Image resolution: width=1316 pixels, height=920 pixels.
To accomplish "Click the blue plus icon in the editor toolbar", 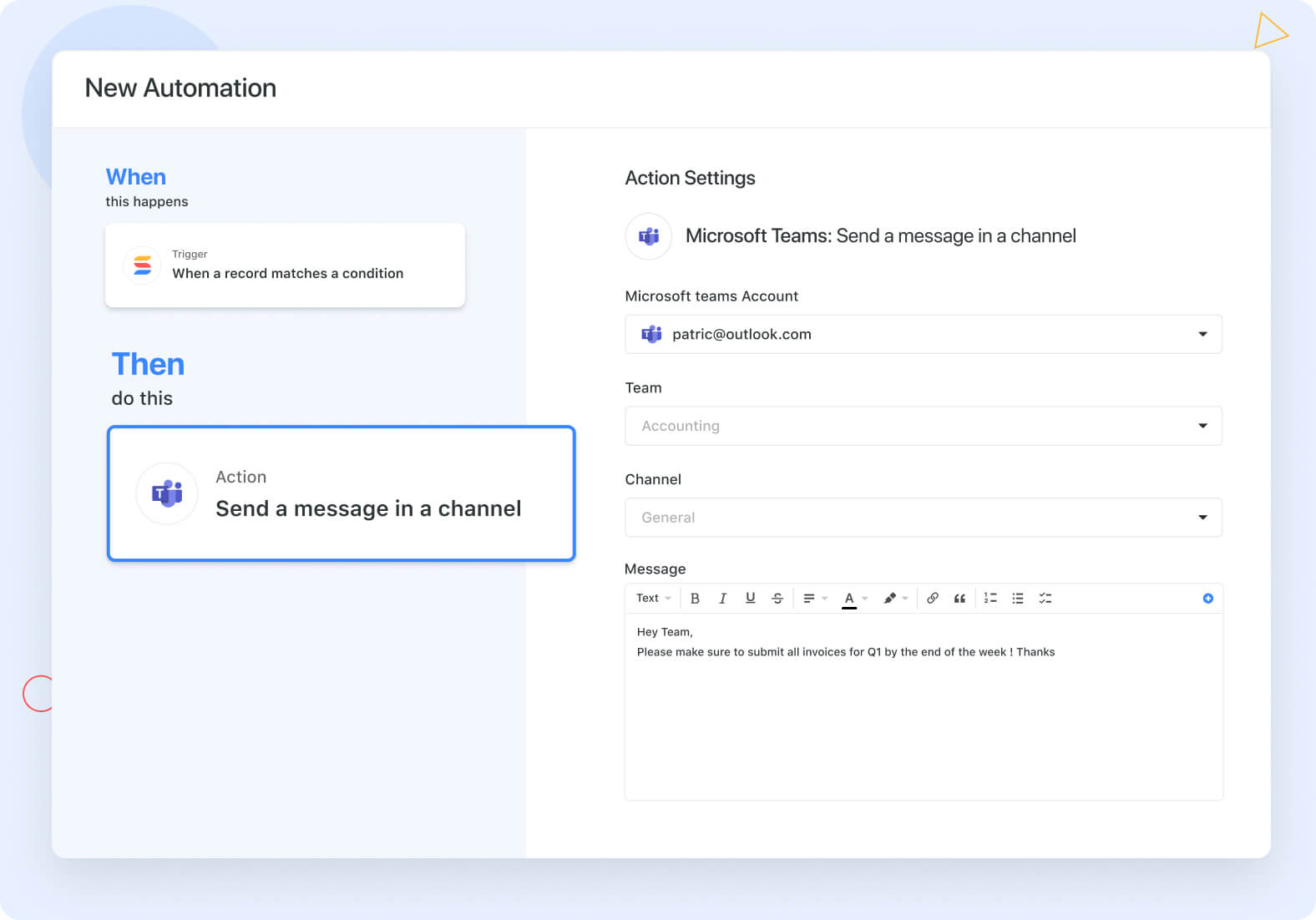I will coord(1207,598).
